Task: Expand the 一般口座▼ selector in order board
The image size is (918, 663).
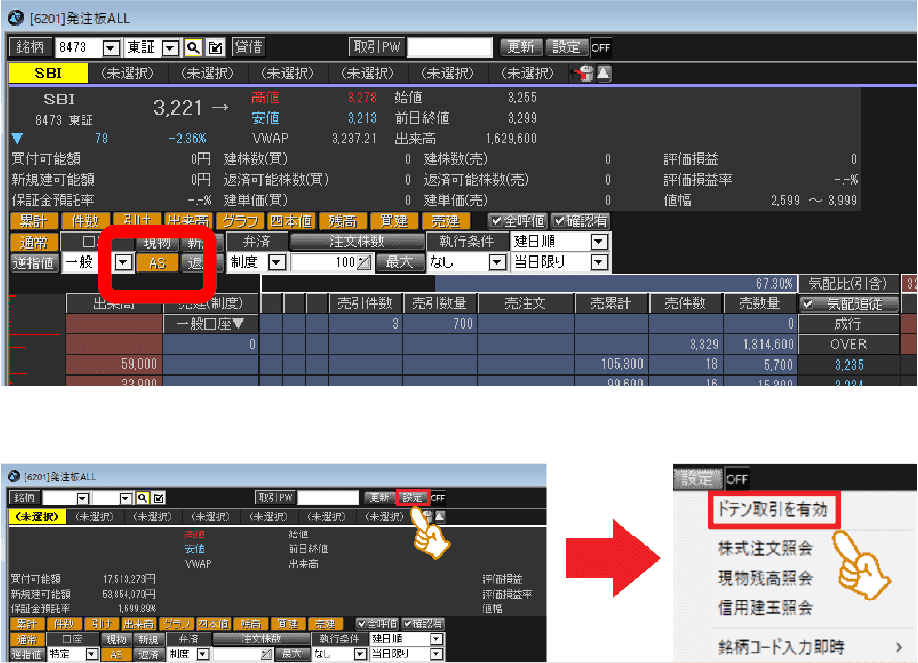Action: (211, 323)
